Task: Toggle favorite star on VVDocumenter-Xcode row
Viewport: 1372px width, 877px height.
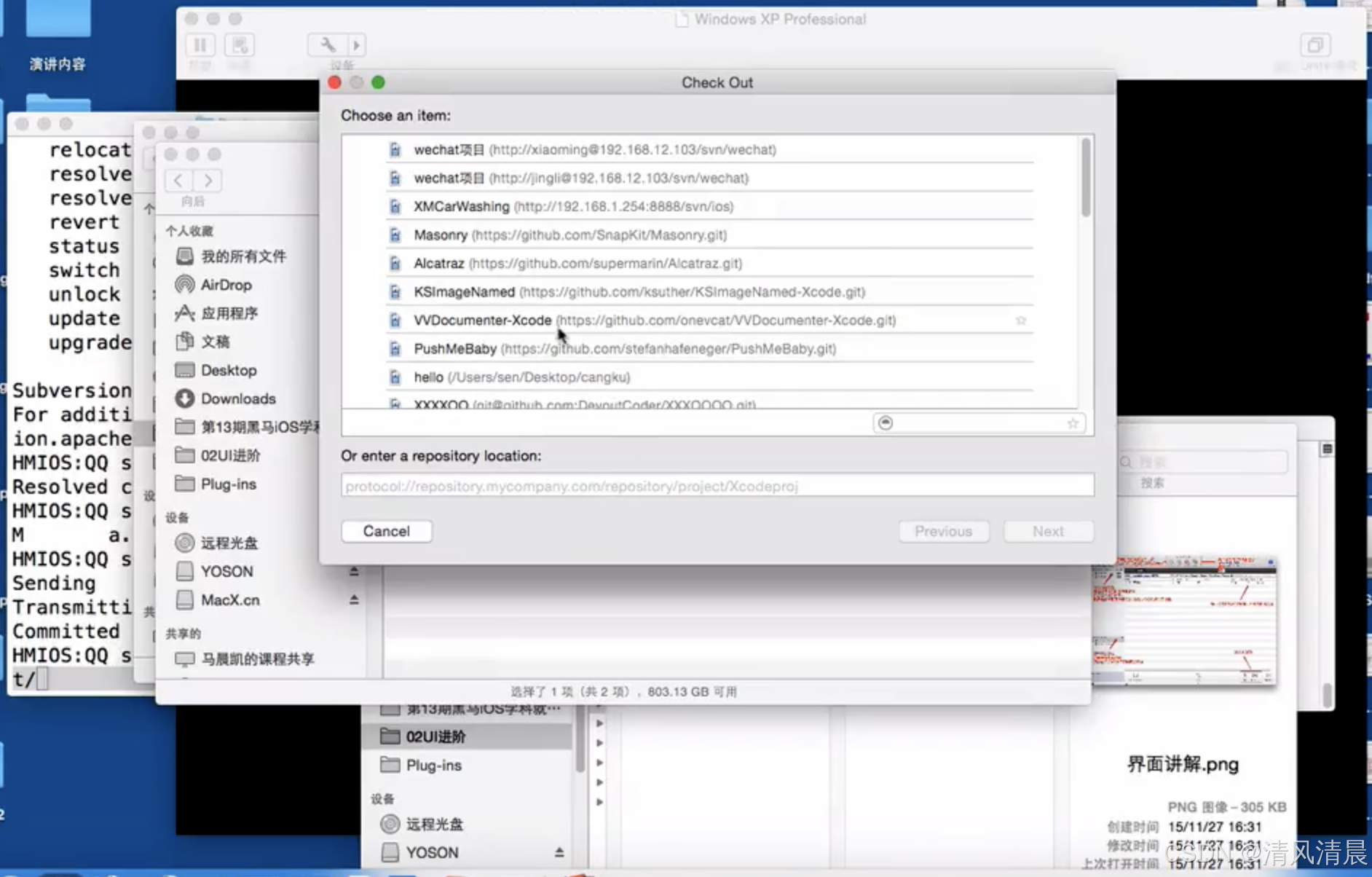Action: 1021,320
